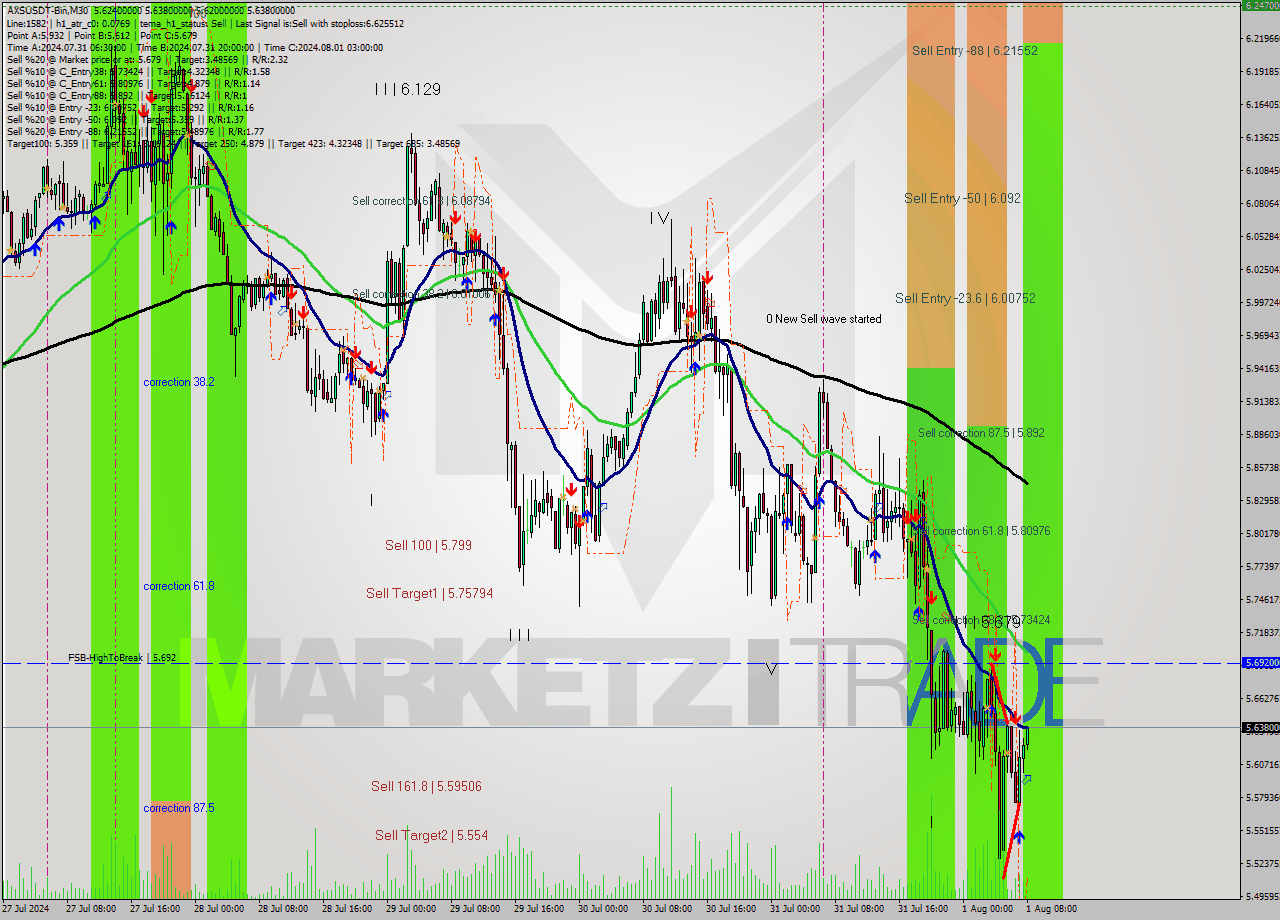Click the '30 Jul 08:00' time axis label
This screenshot has height=920, width=1280.
pyautogui.click(x=666, y=909)
